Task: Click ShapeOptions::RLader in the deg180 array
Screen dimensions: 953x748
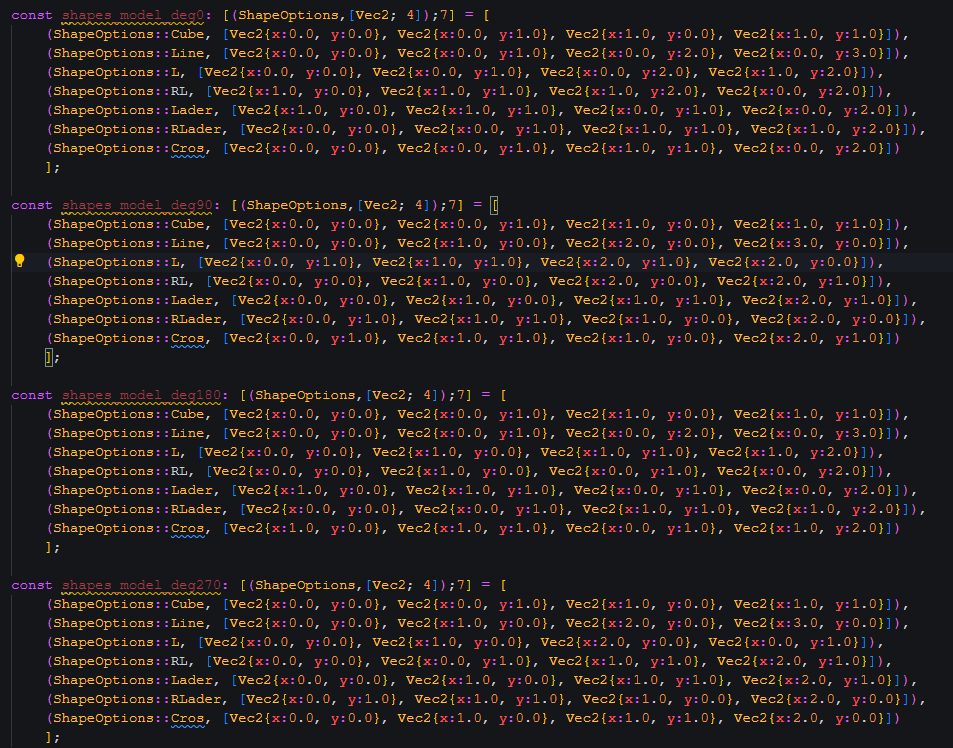Action: (137, 509)
